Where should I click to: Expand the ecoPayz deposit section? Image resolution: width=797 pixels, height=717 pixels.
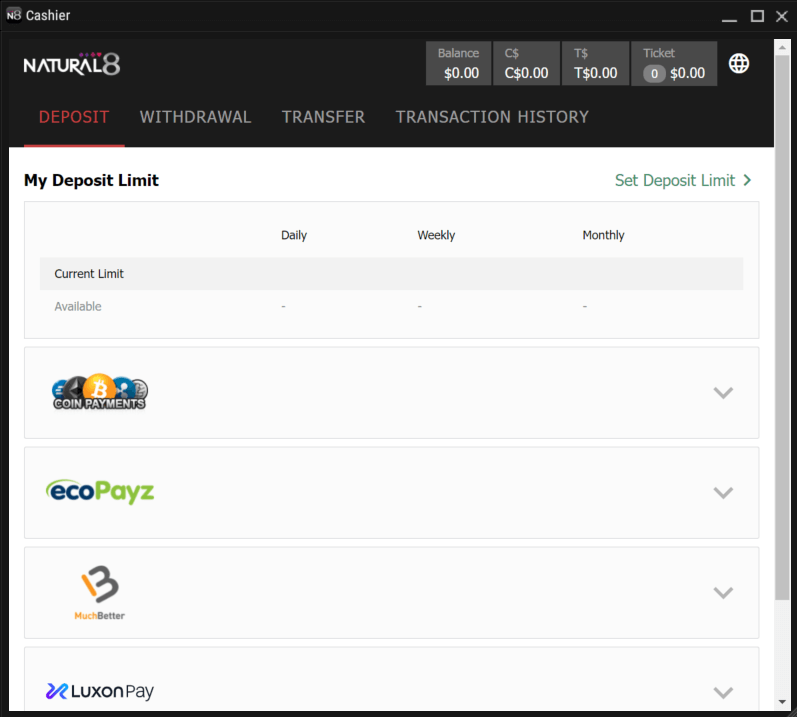click(x=723, y=492)
